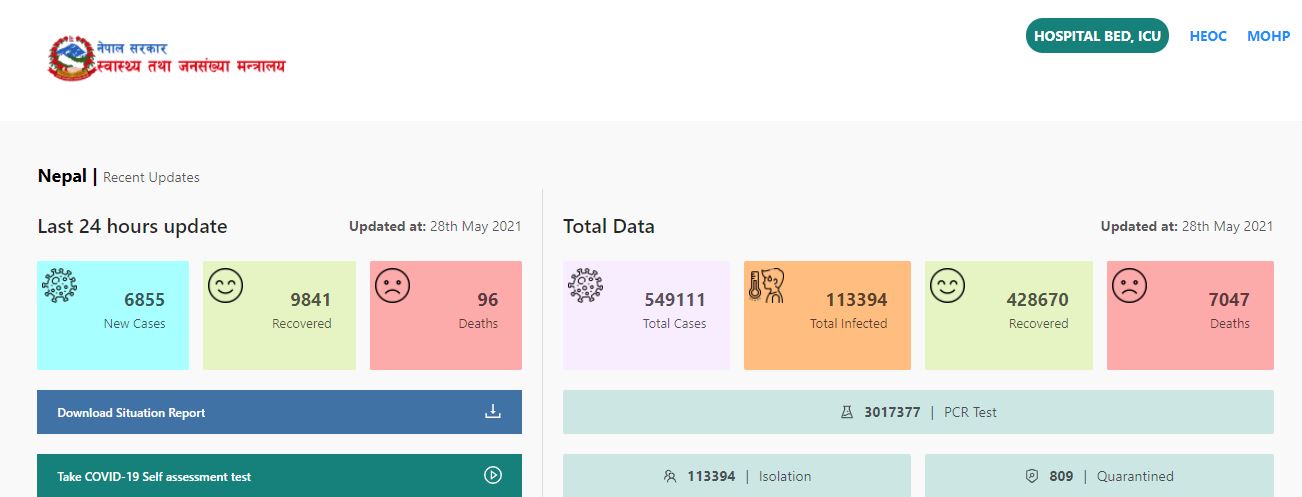Click the virus icon in Total Cases card
The height and width of the screenshot is (497, 1302).
click(x=586, y=286)
